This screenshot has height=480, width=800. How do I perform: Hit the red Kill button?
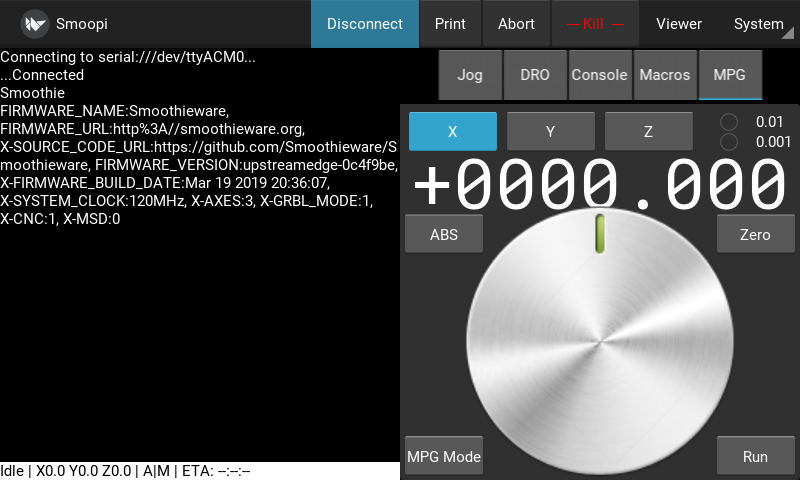pos(595,24)
